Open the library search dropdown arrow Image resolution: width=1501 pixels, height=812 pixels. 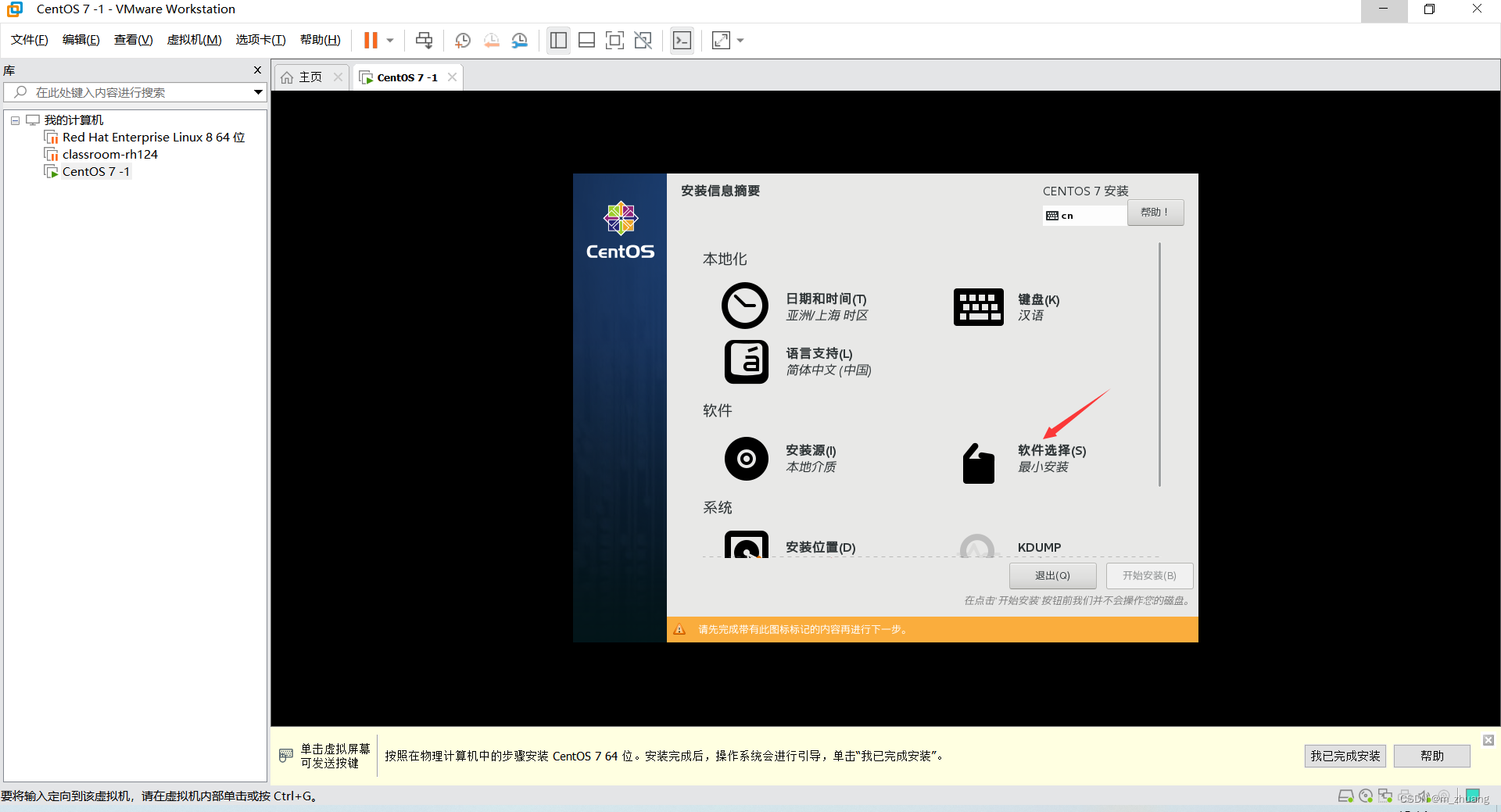tap(258, 92)
